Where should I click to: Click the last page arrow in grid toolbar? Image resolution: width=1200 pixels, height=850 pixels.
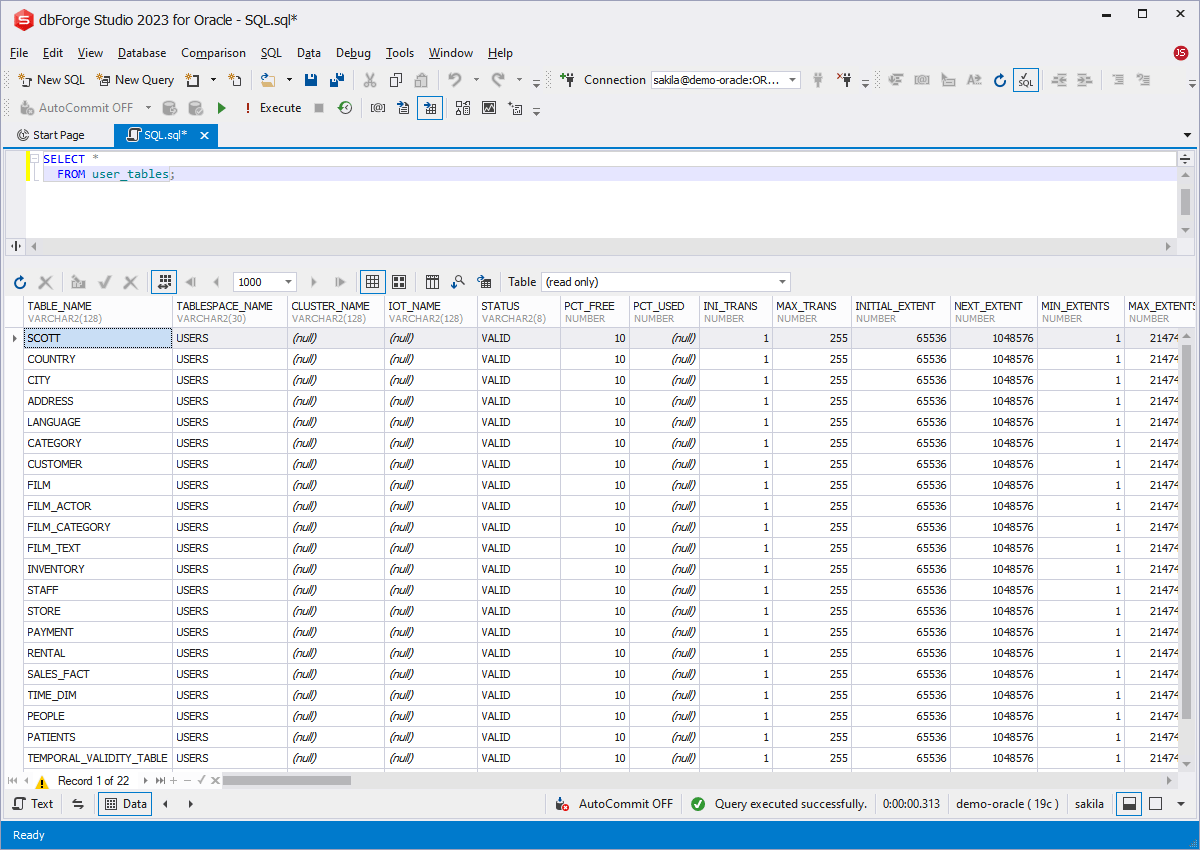coord(340,282)
